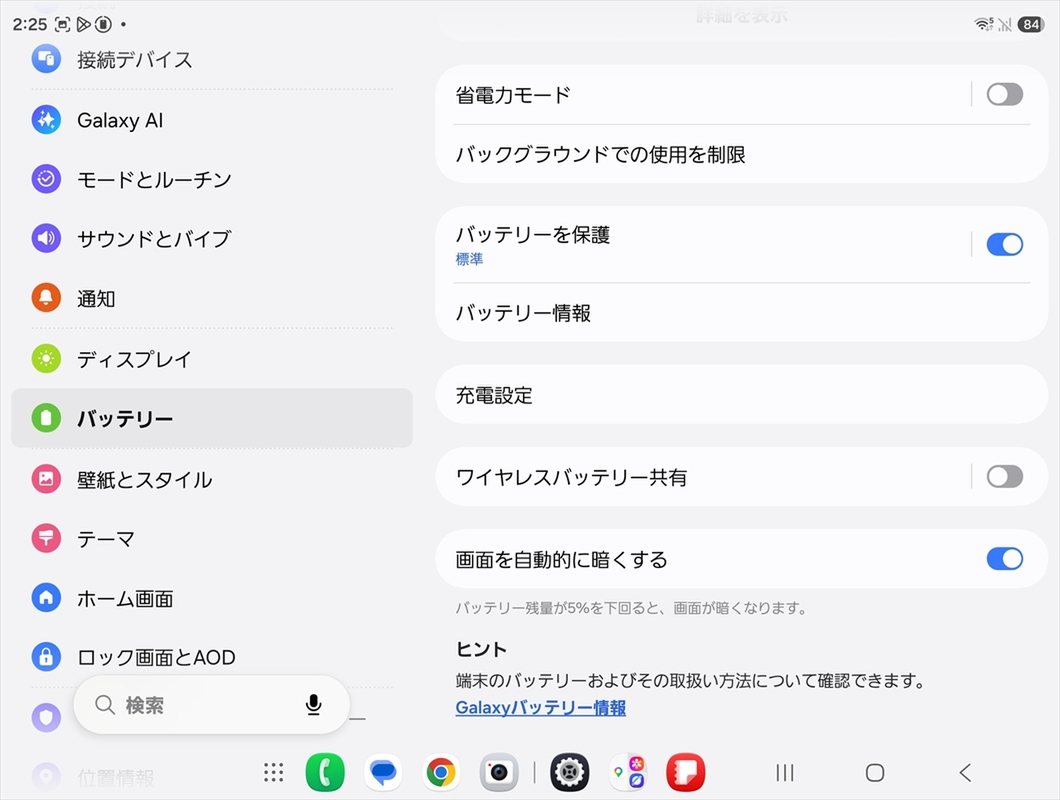1060x800 pixels.
Task: Open the battery status indicator showing 84
Action: point(1031,24)
